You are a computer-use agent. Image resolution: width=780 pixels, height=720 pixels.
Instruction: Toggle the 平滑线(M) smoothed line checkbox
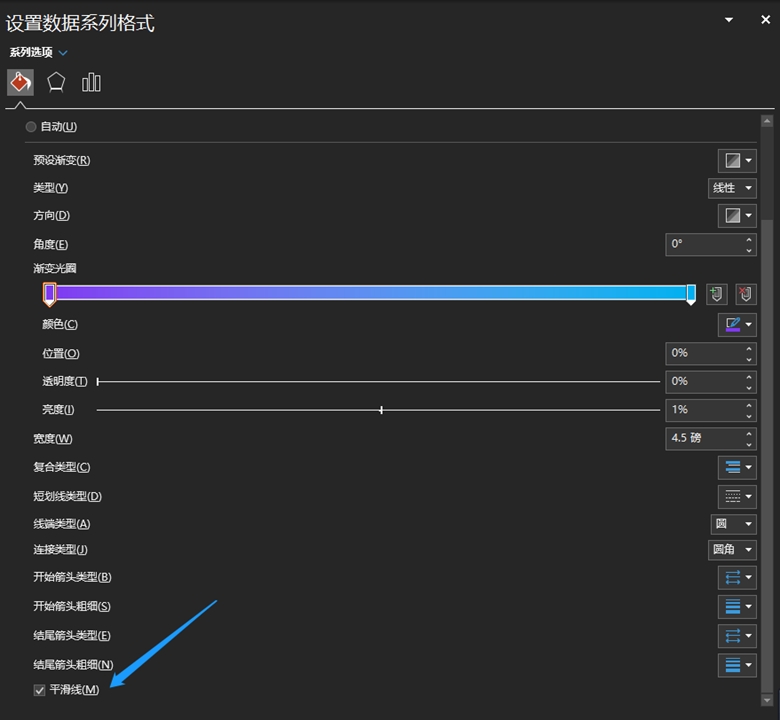[39, 690]
